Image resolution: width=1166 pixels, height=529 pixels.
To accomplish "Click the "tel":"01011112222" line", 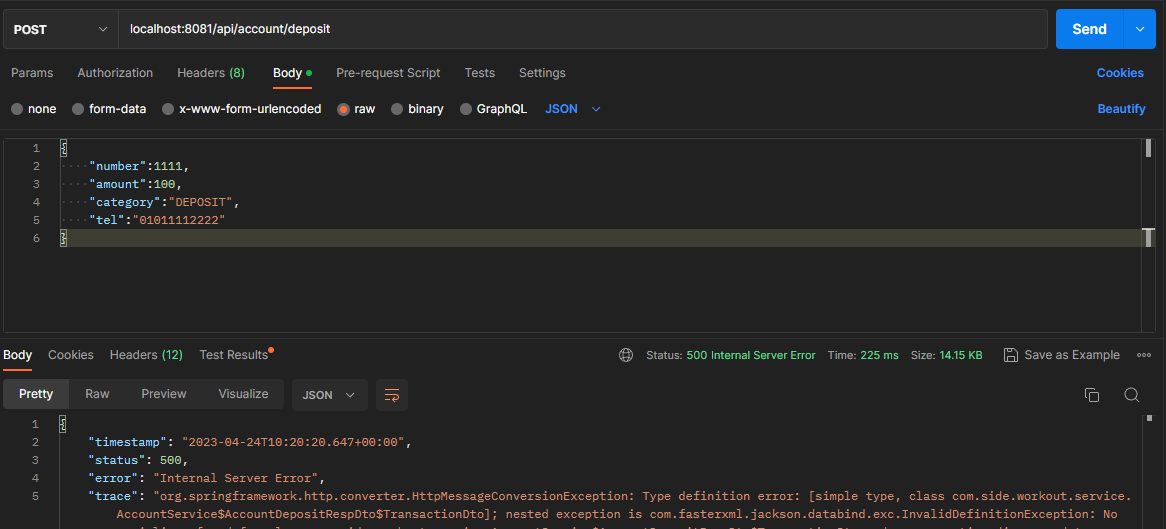I will 156,220.
